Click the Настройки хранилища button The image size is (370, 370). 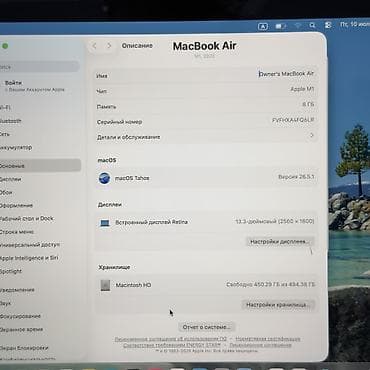(278, 305)
